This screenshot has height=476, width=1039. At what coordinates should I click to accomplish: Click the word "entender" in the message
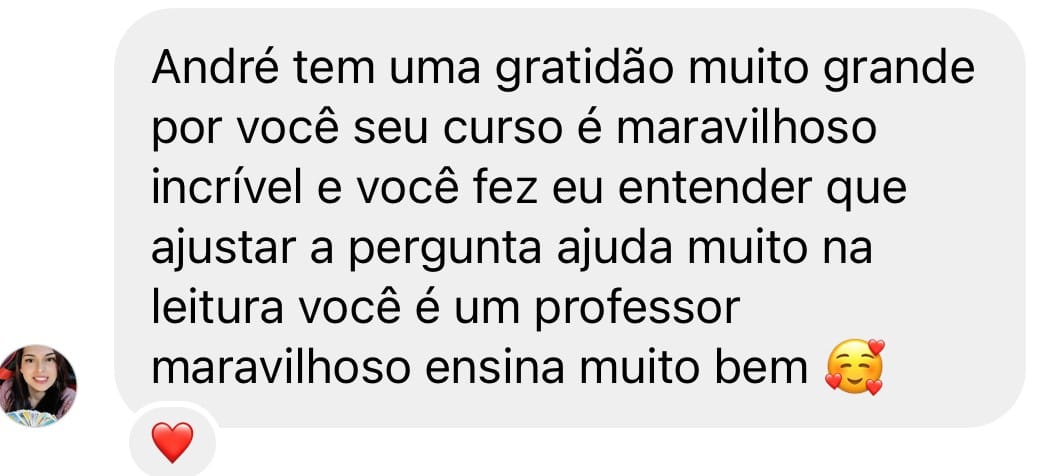pyautogui.click(x=714, y=189)
